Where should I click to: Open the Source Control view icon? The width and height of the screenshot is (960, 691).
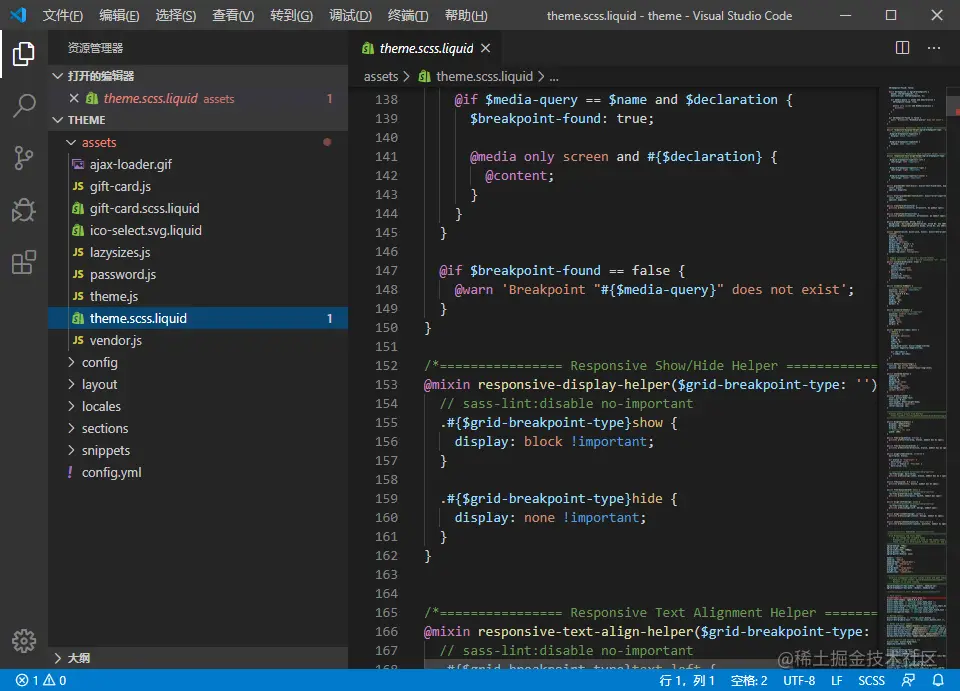click(24, 158)
